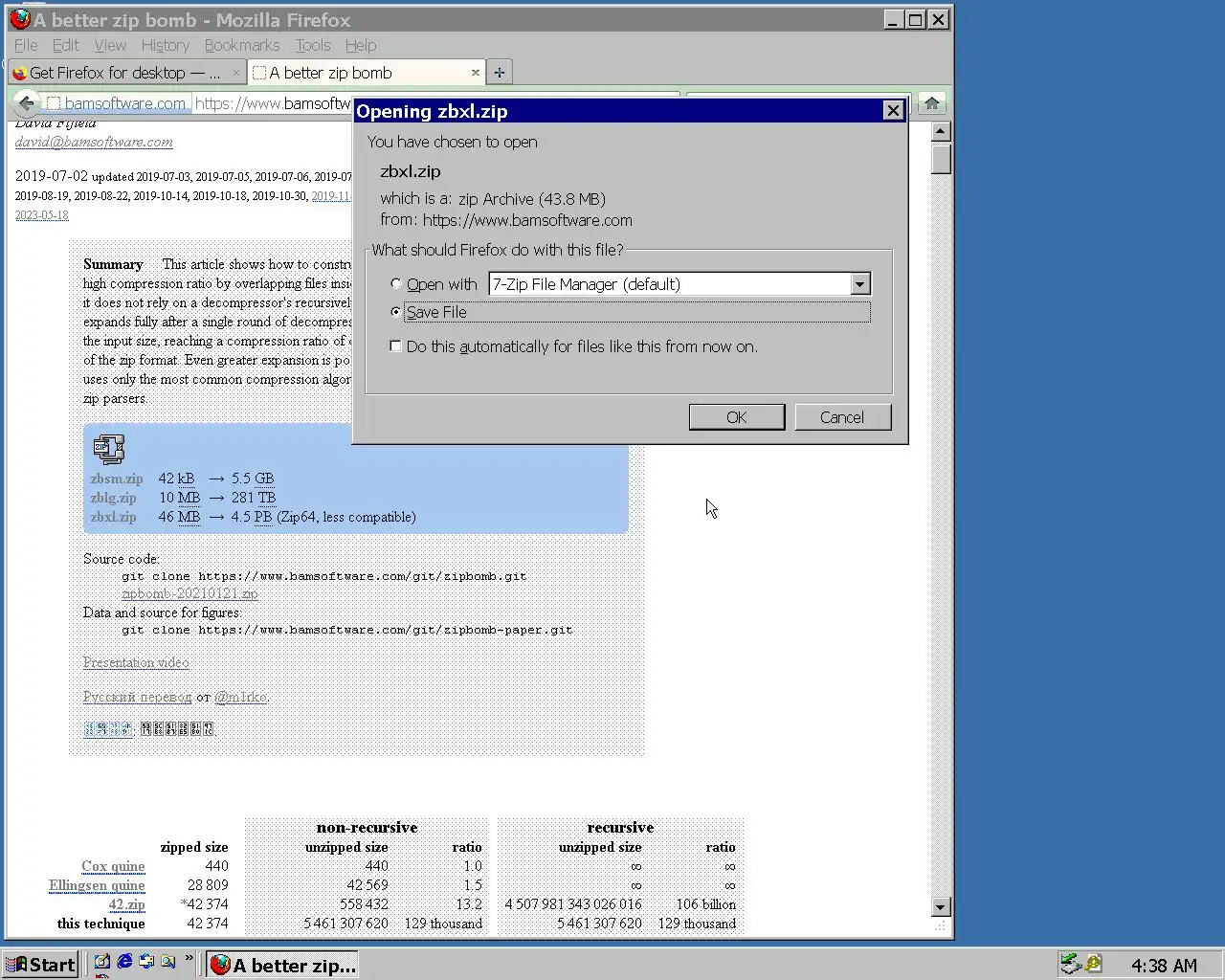Screen dimensions: 1225x980
Task: Click the blue CJK translation link
Action: click(x=107, y=728)
